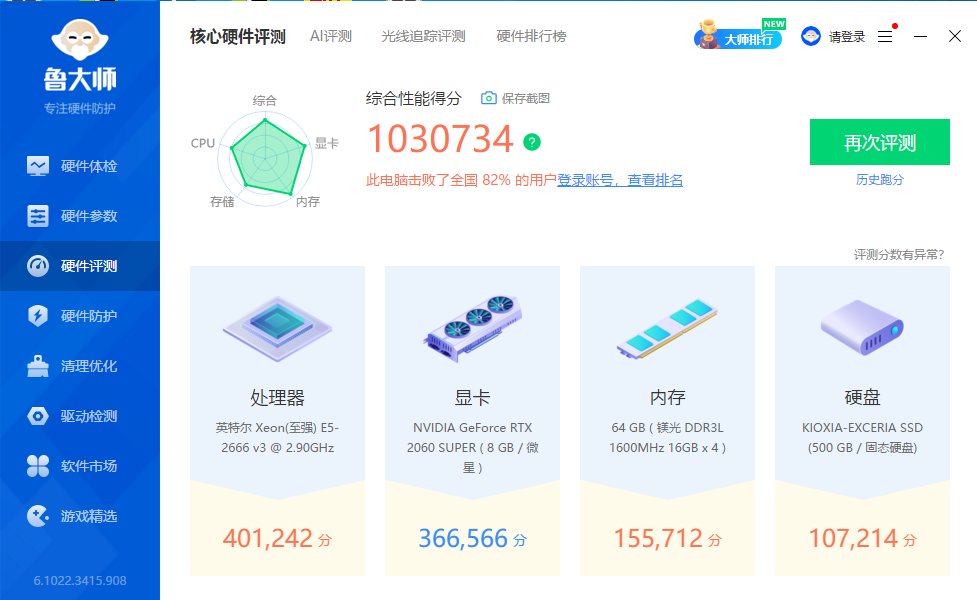Click the 硬件防护 shield icon
Image resolution: width=977 pixels, height=600 pixels.
click(x=38, y=316)
